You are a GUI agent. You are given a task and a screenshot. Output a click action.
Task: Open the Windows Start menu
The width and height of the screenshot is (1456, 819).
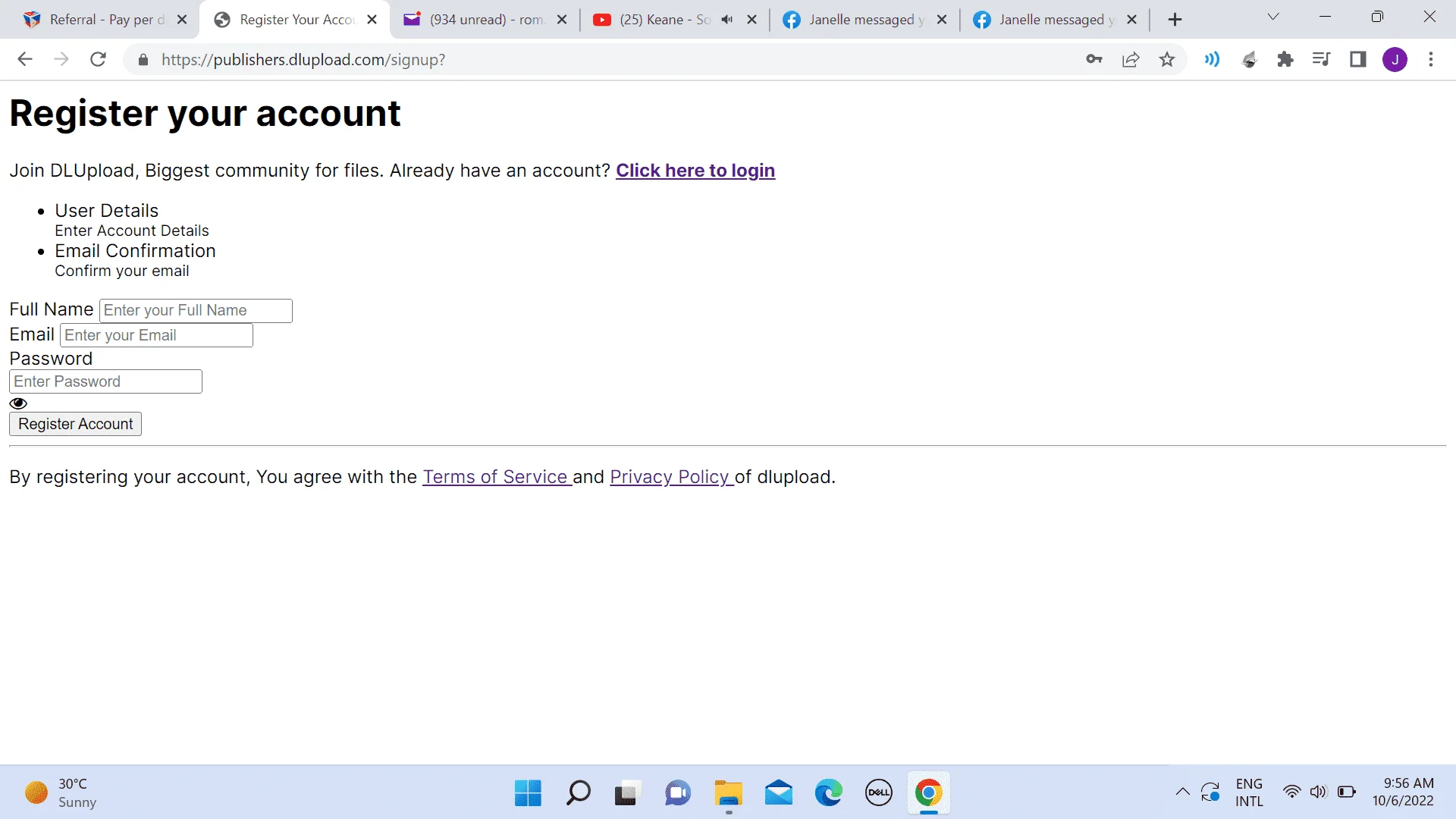[x=528, y=793]
